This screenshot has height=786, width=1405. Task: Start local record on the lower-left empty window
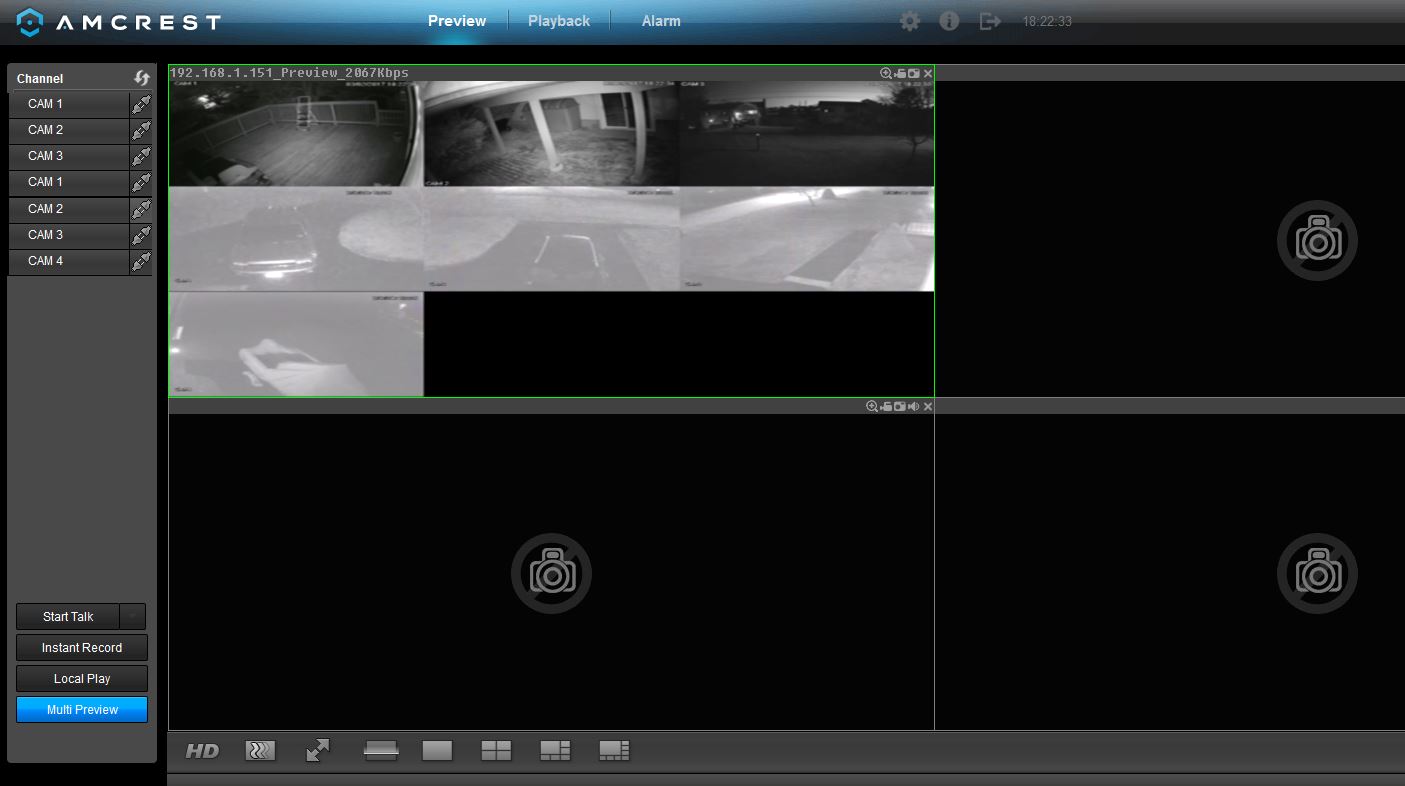tap(886, 406)
